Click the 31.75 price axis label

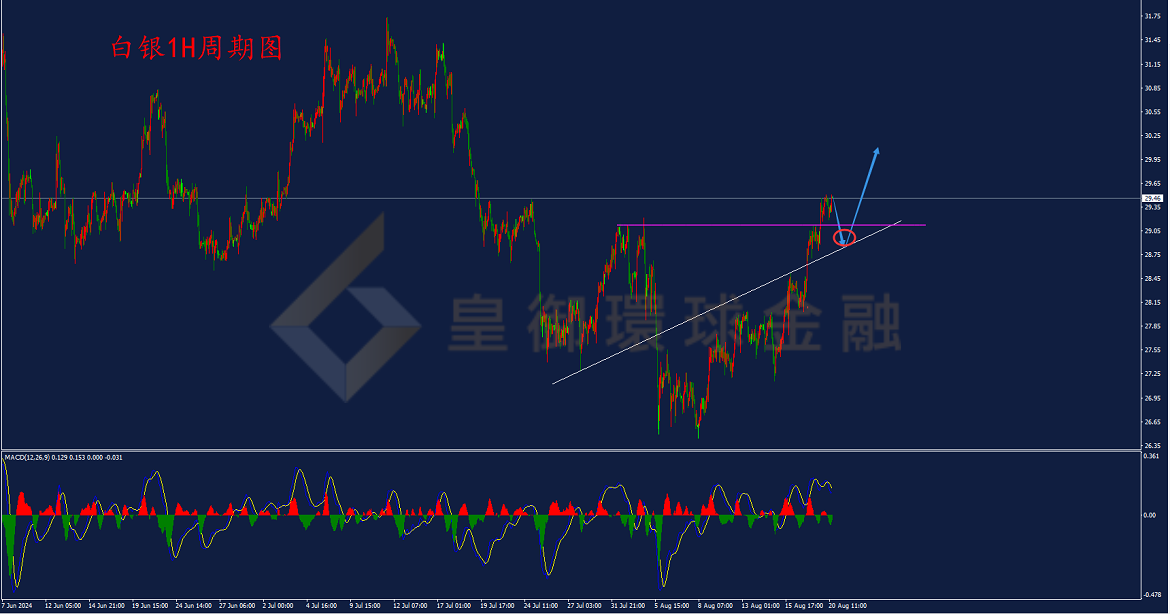click(x=1152, y=16)
